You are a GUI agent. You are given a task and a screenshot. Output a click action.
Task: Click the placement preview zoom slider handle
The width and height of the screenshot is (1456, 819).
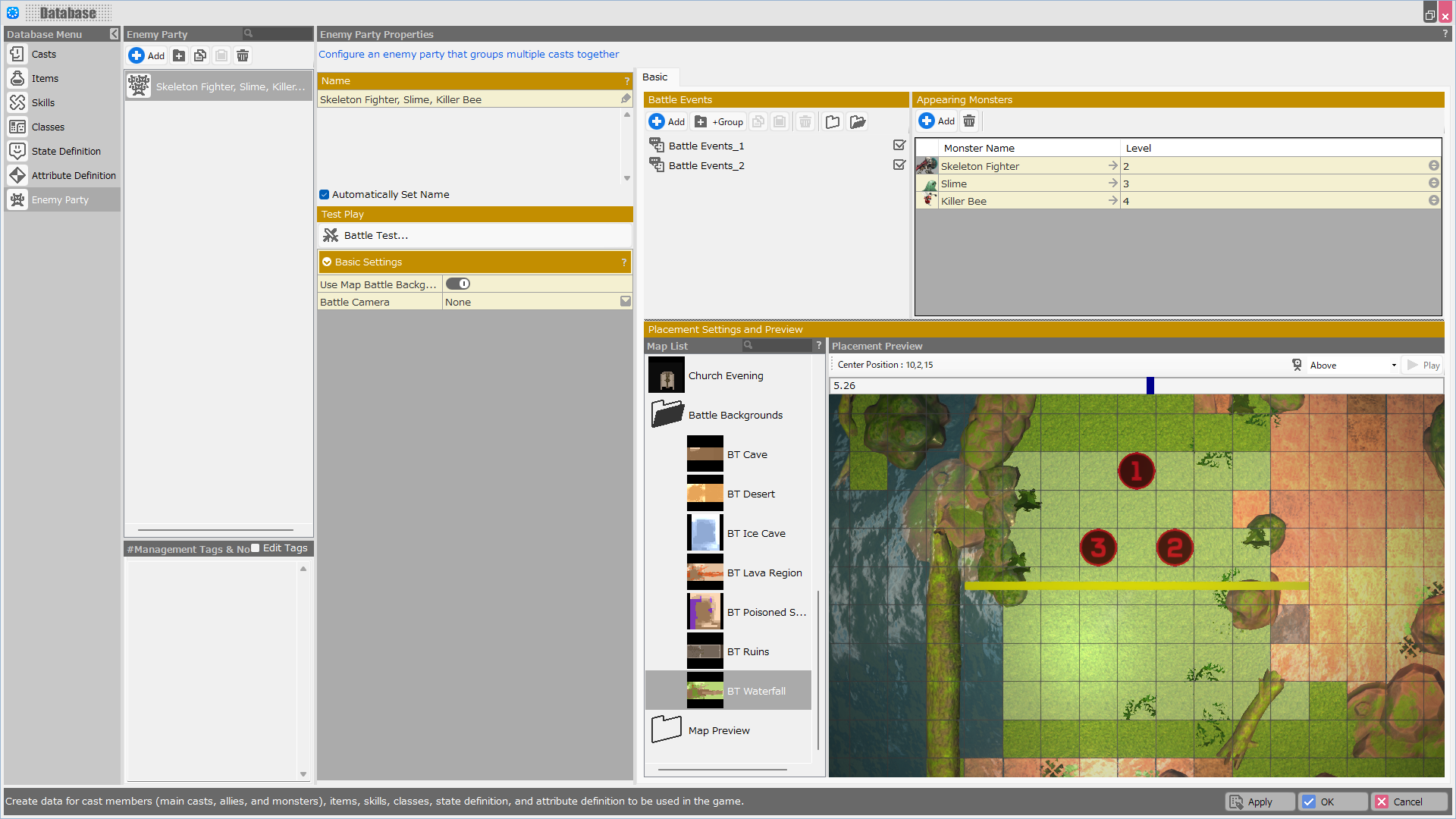[1150, 385]
